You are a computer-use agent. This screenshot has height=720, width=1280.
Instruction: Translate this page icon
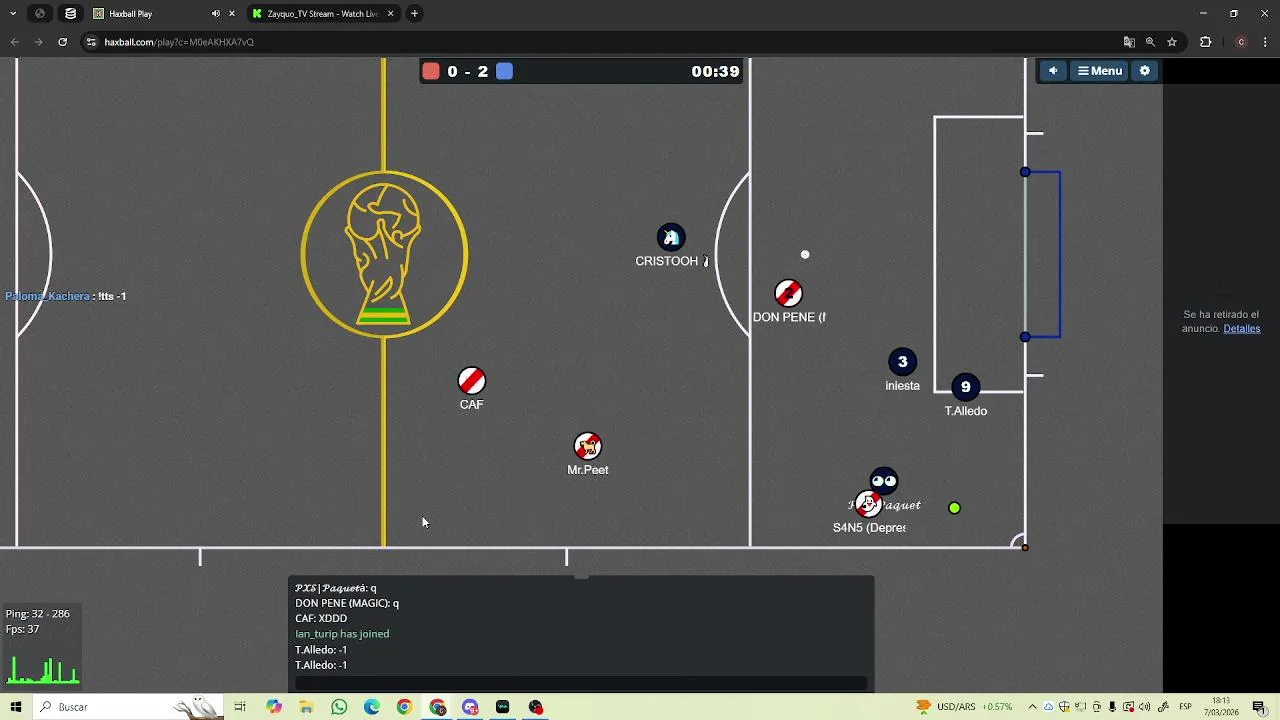pos(1129,42)
